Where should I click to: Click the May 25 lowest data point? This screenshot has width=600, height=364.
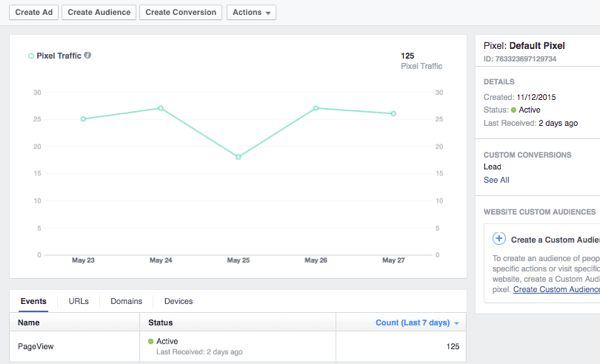point(238,157)
